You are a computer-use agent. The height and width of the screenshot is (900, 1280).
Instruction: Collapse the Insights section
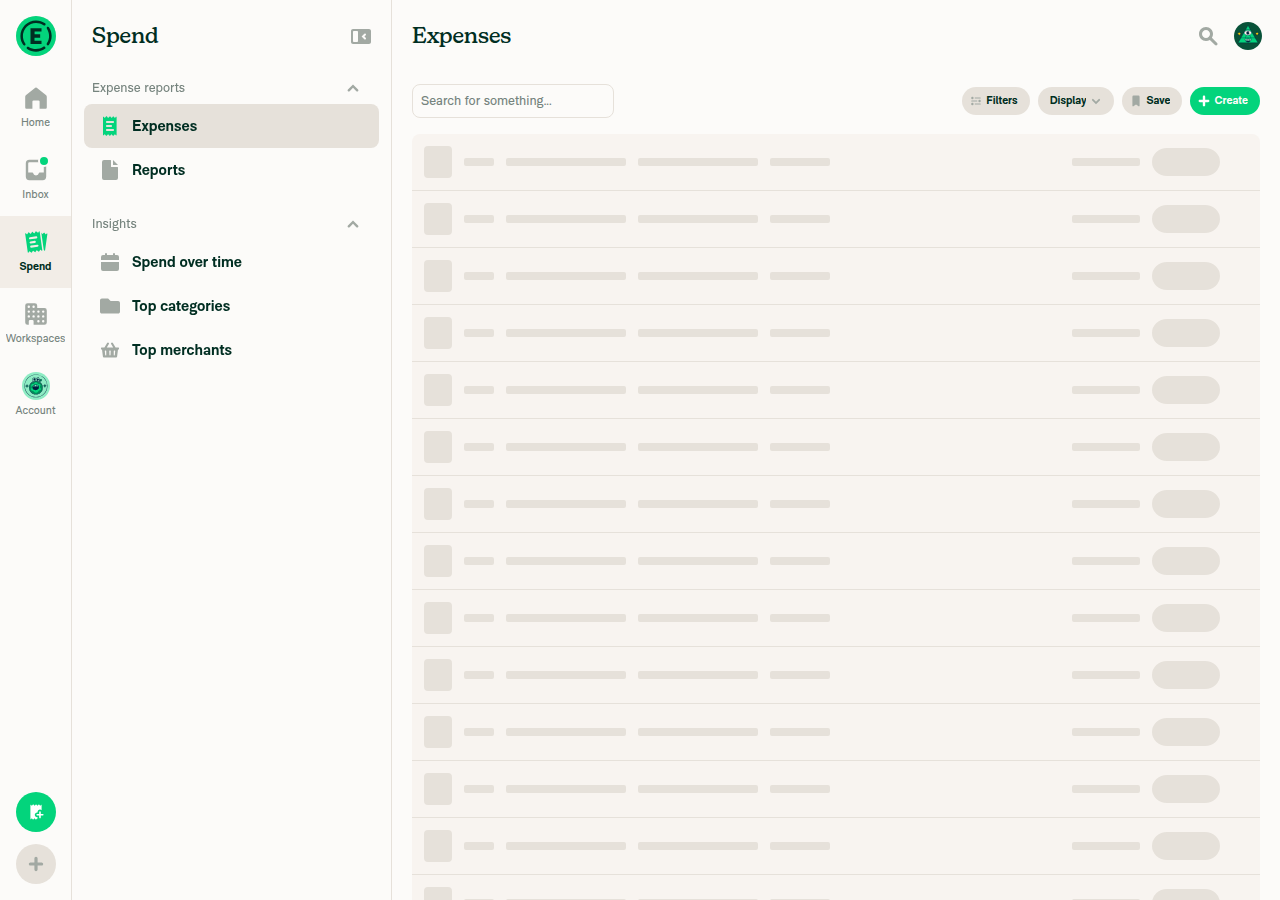pyautogui.click(x=353, y=224)
